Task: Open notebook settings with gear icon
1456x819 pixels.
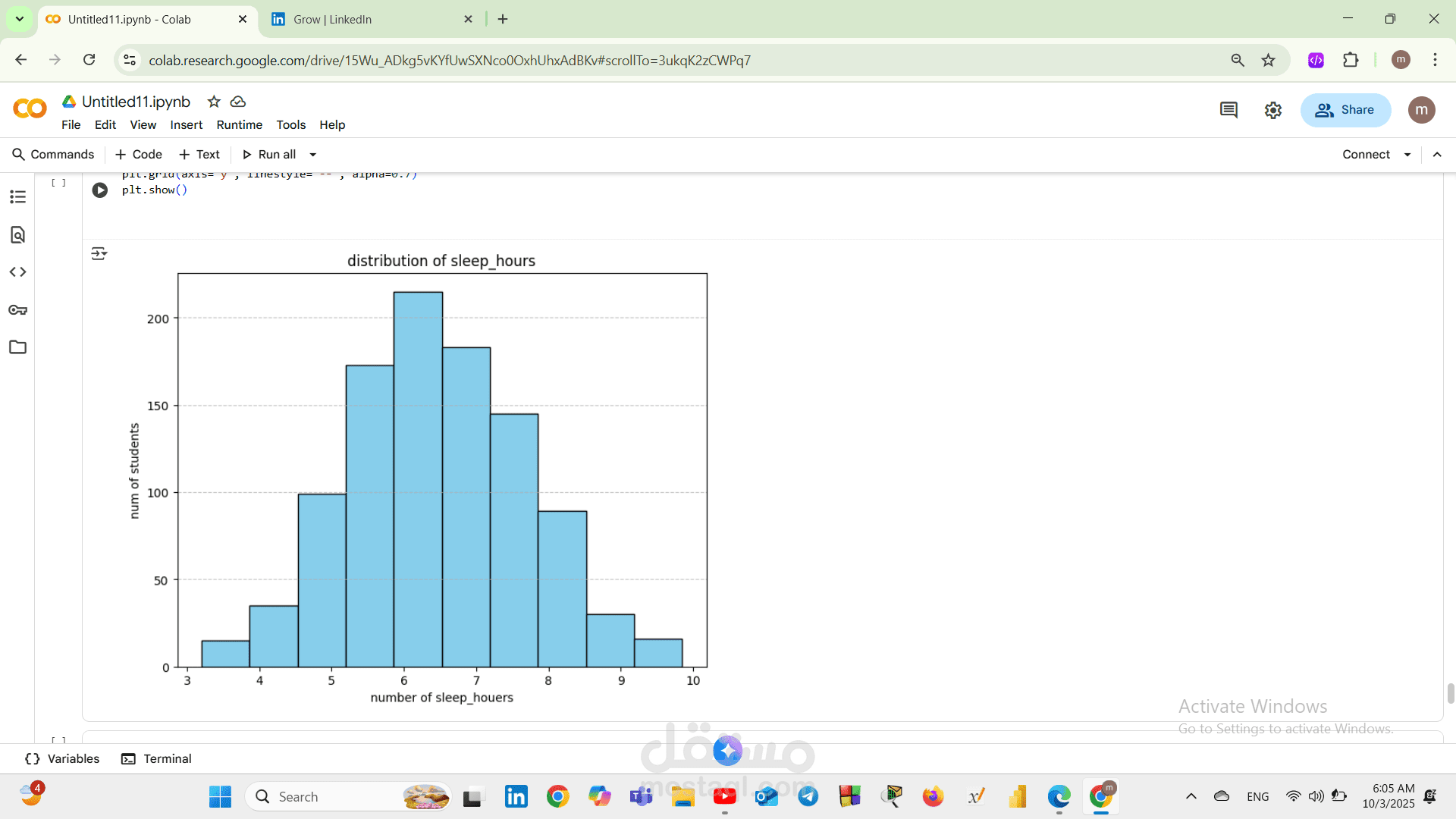Action: [1273, 110]
